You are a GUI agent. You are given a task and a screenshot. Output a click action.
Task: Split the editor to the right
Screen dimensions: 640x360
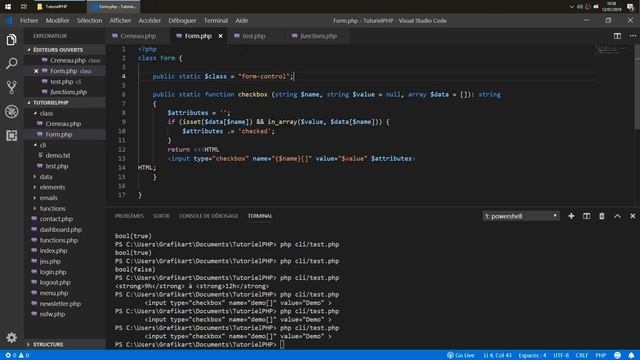617,36
